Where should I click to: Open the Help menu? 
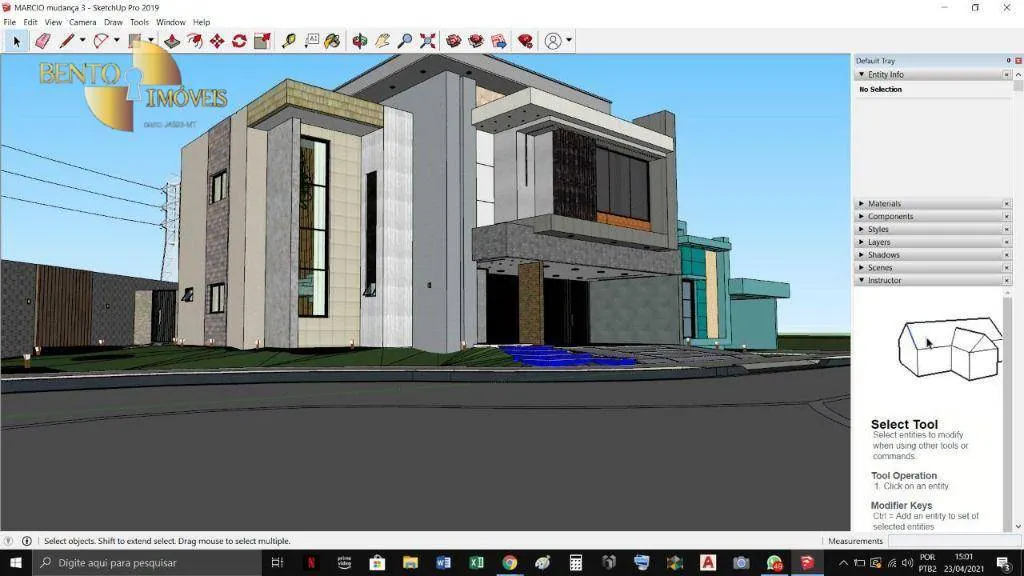(201, 22)
